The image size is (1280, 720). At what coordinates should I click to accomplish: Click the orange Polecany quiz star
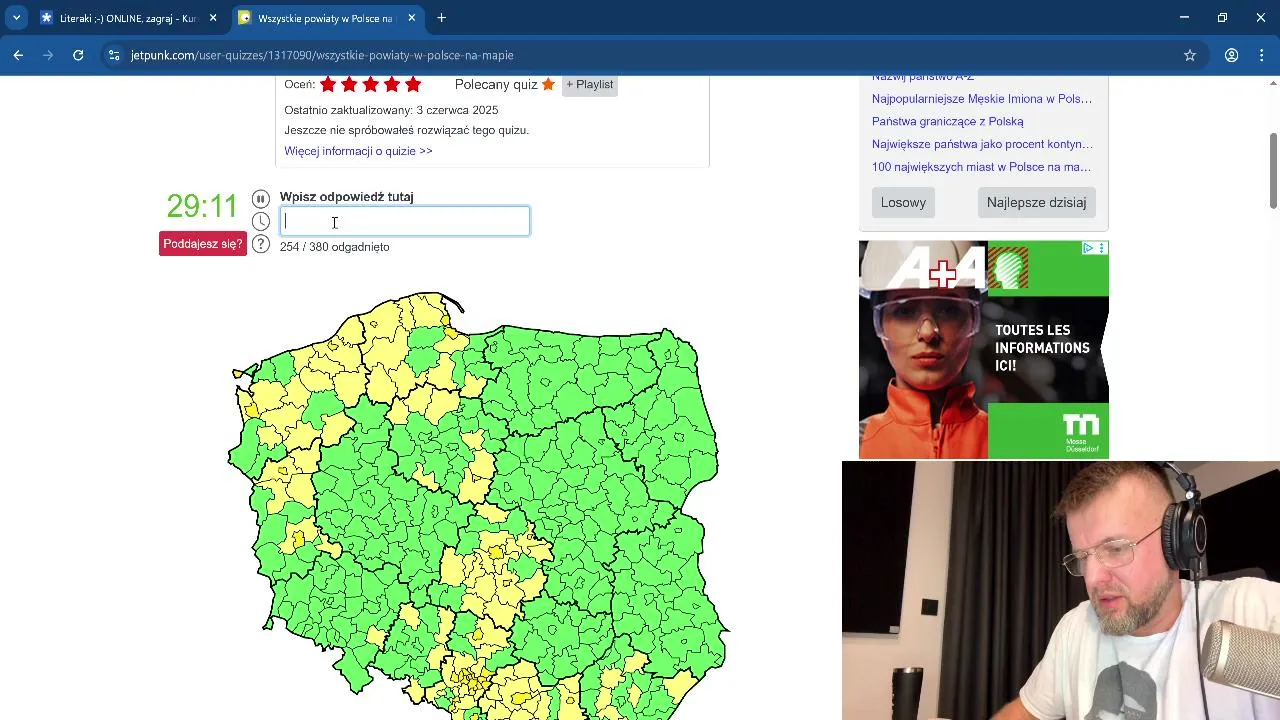[548, 85]
